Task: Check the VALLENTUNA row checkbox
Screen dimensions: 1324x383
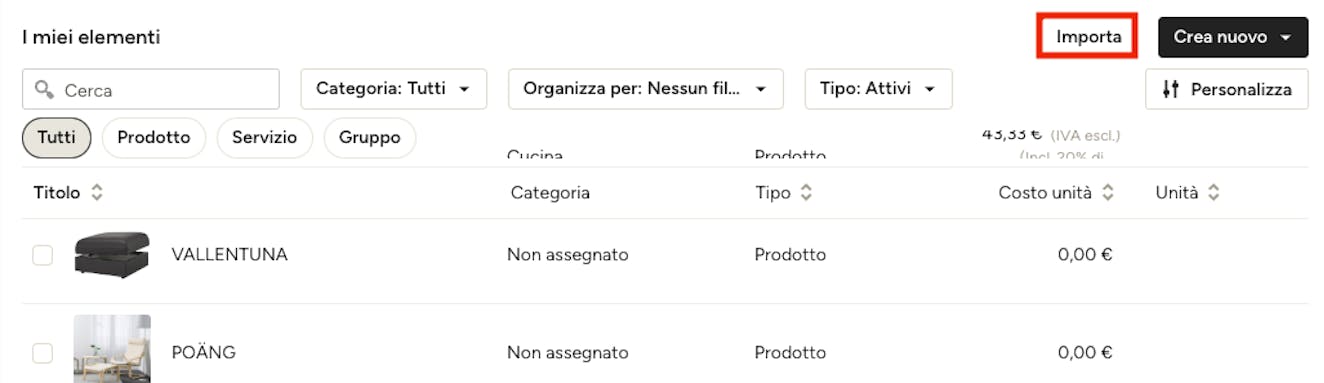Action: click(x=43, y=255)
